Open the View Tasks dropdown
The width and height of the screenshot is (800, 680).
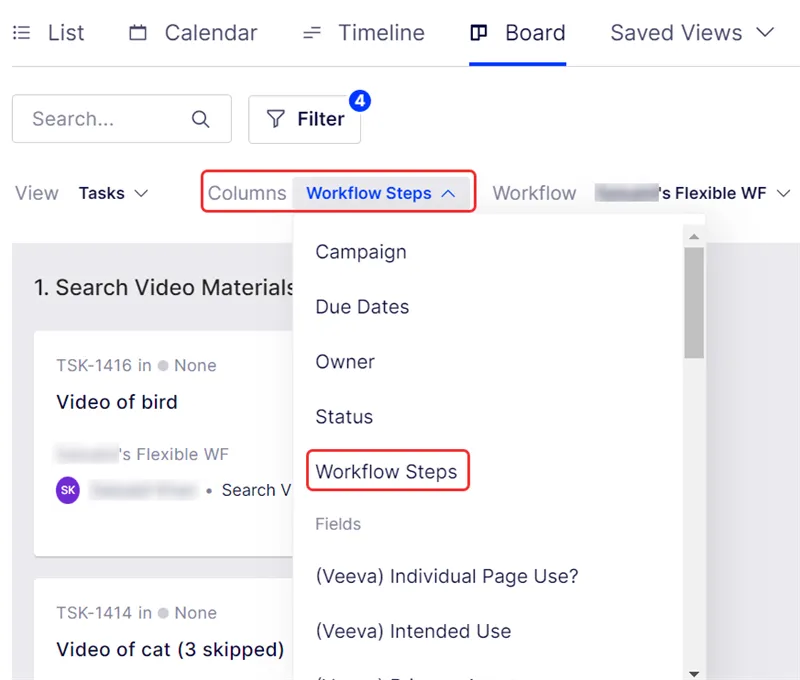point(113,193)
